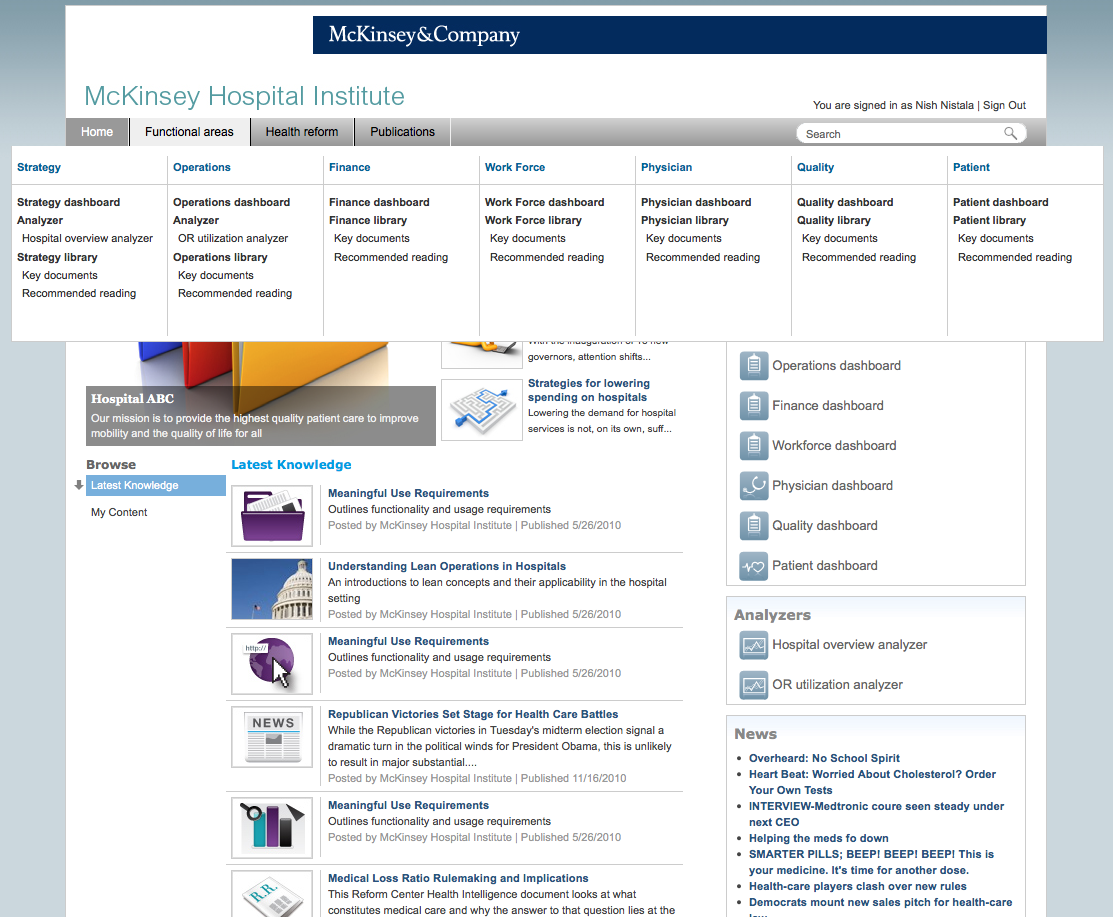Open Key documents under Finance library
Viewport: 1113px width, 917px height.
(x=371, y=238)
